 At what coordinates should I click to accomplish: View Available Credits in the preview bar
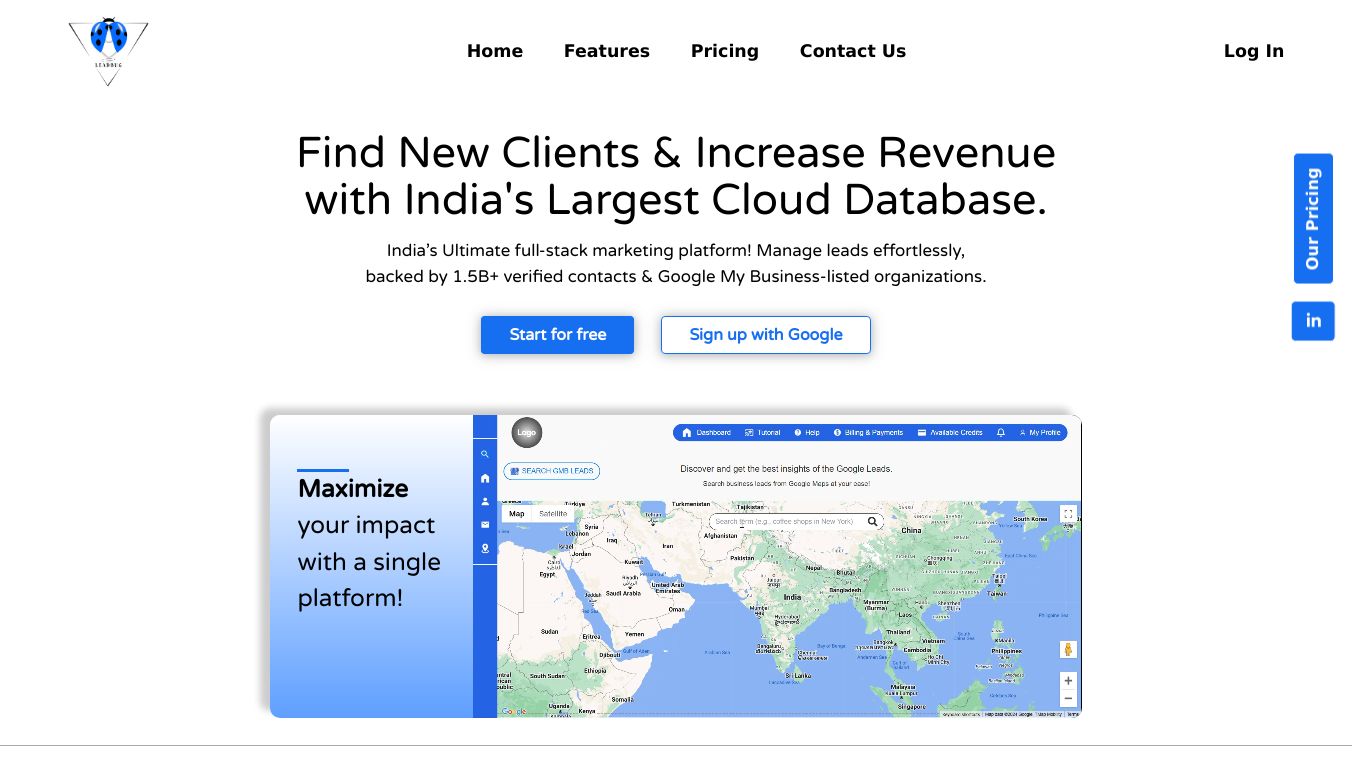point(950,433)
